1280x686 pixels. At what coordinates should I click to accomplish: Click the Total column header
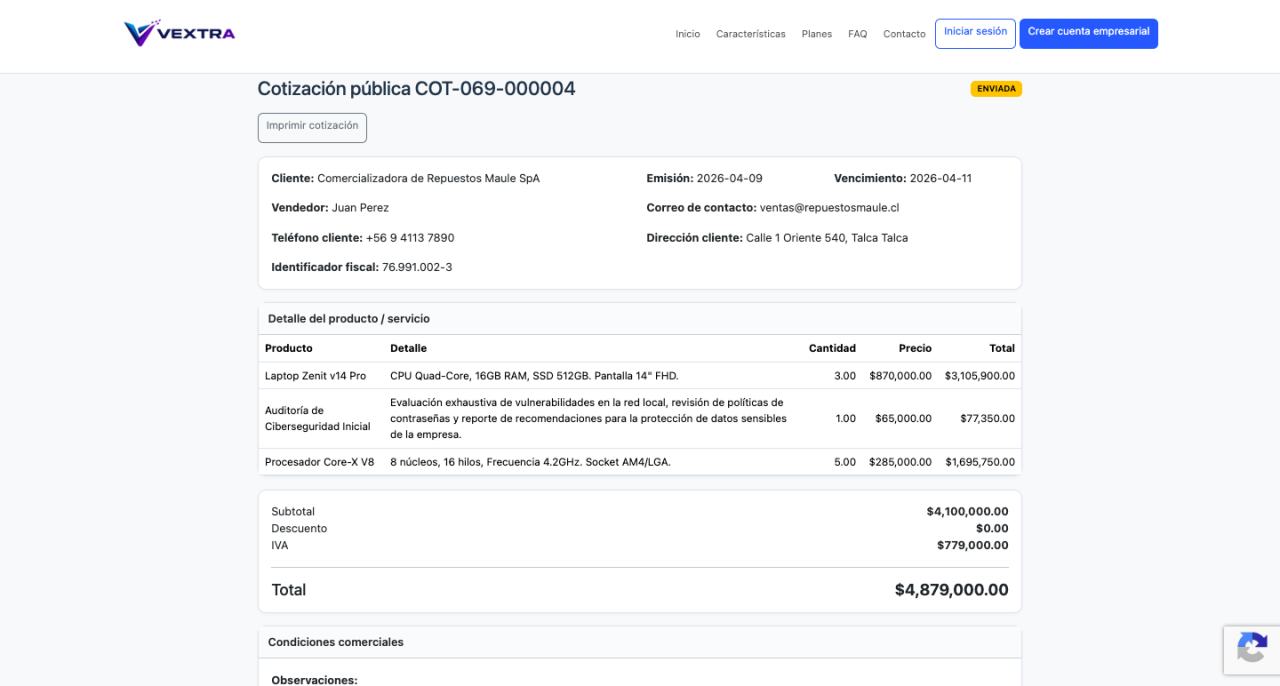(x=1002, y=348)
